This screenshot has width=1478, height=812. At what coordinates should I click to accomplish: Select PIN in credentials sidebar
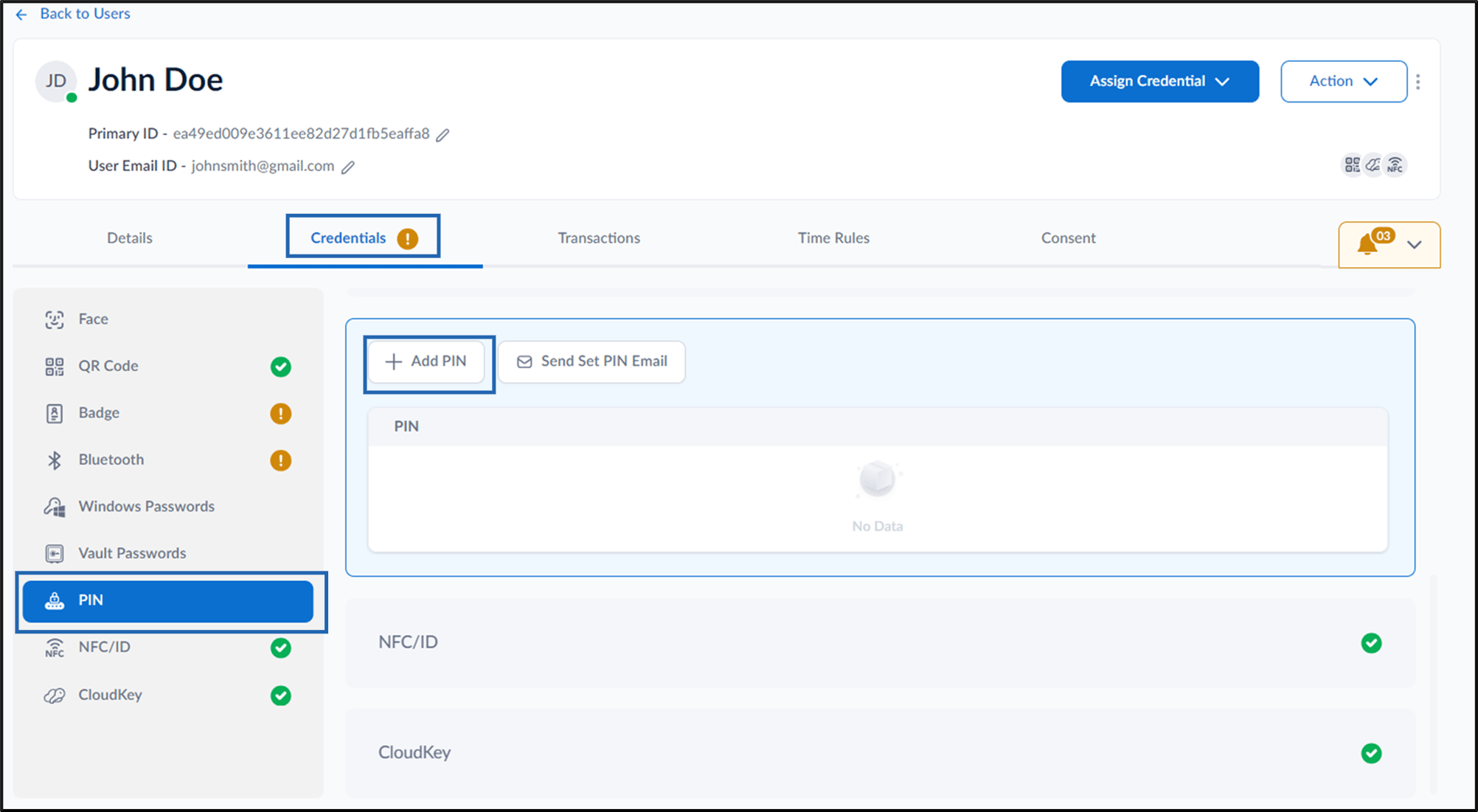point(168,601)
